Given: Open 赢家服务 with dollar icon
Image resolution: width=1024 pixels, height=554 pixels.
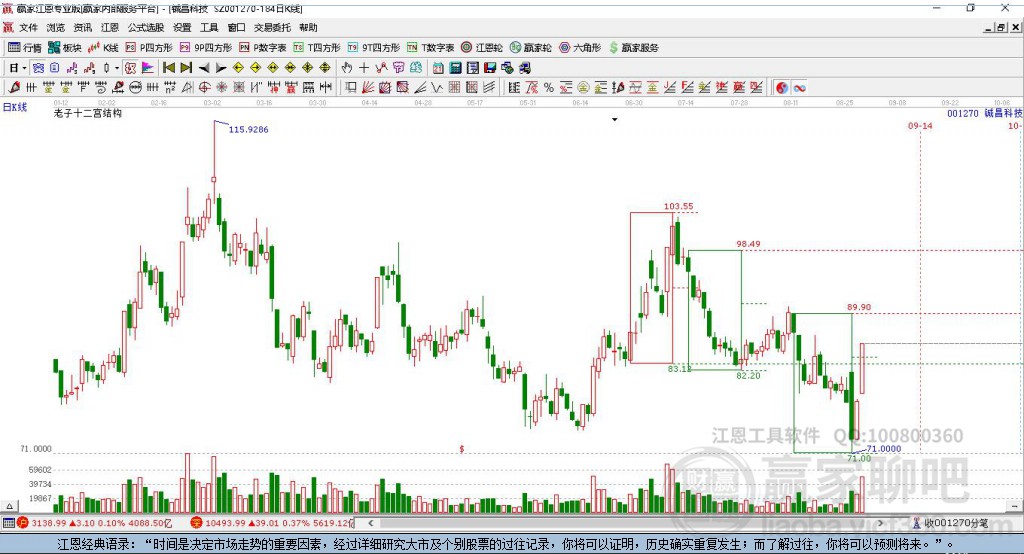Looking at the screenshot, I should 634,48.
